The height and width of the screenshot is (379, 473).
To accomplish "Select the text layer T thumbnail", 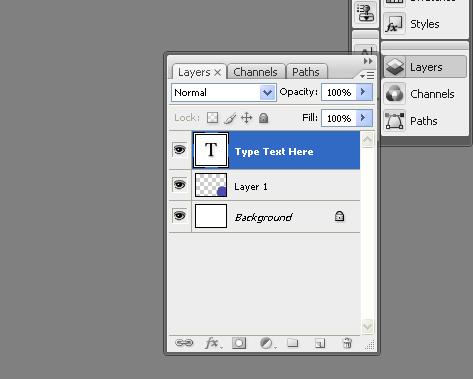I will 211,150.
